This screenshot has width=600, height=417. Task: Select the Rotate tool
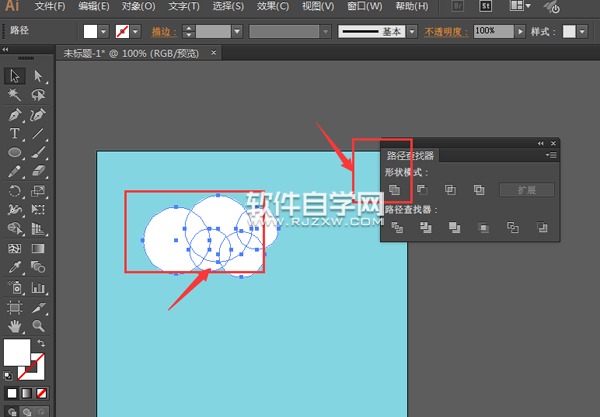15,191
